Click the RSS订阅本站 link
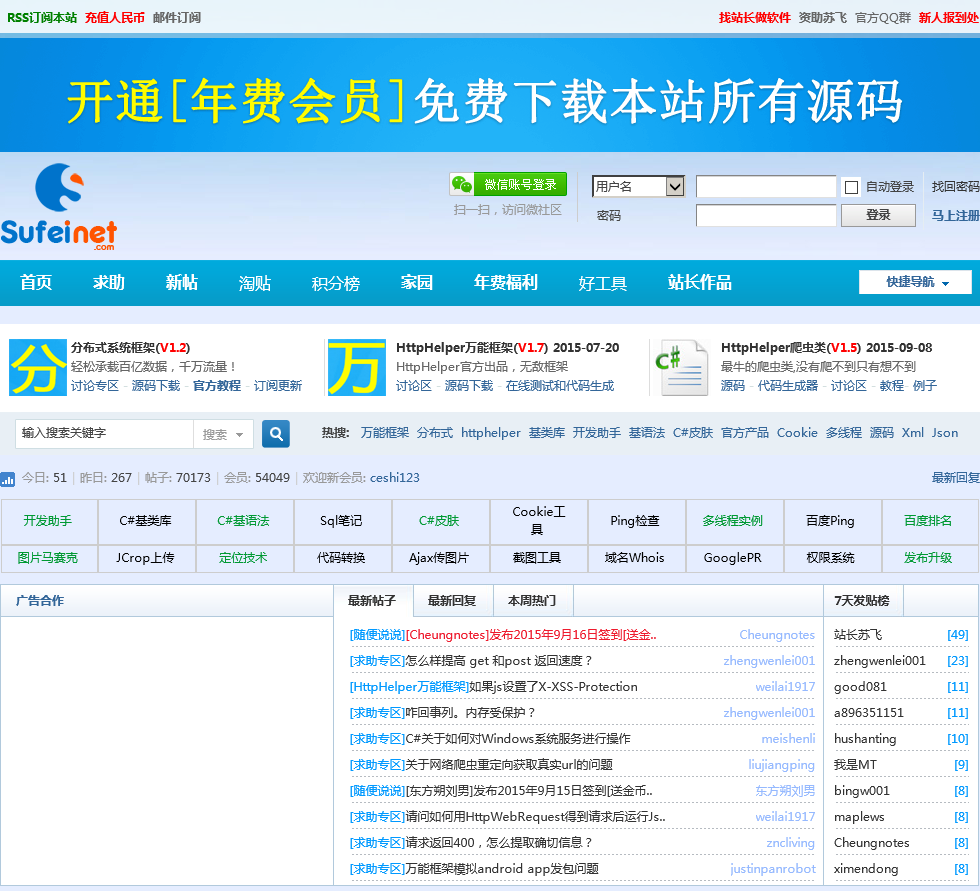Screen dimensions: 980x891 point(42,17)
